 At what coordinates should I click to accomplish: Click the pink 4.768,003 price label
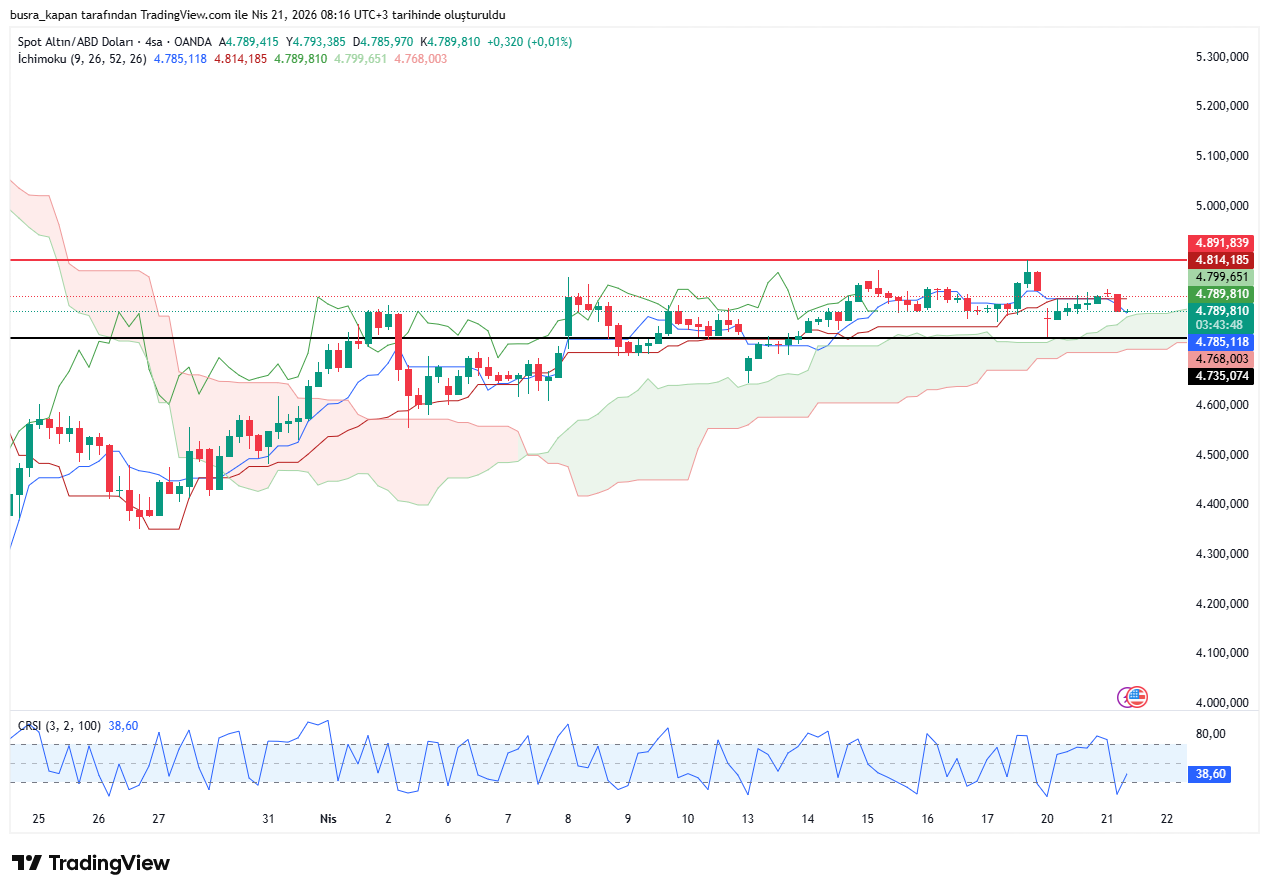pos(1220,359)
